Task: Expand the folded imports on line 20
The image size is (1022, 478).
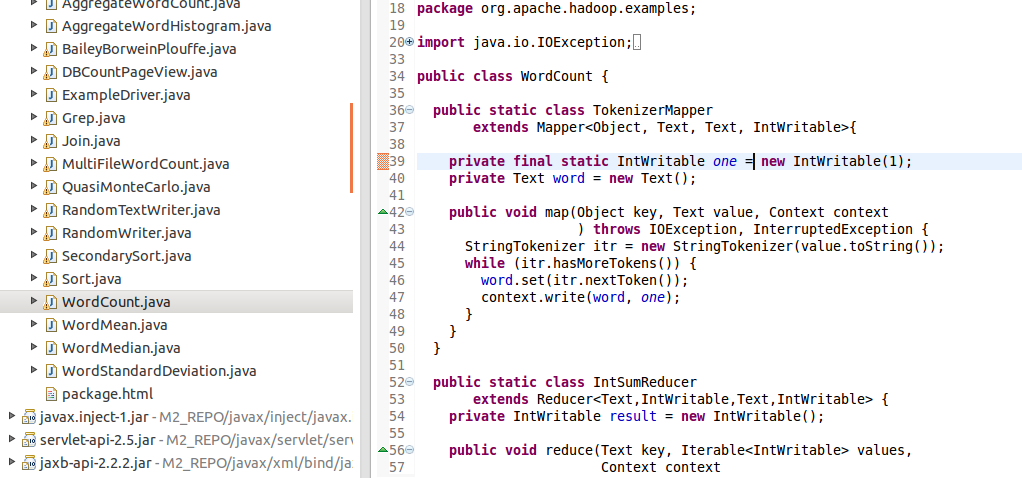Action: tap(410, 42)
